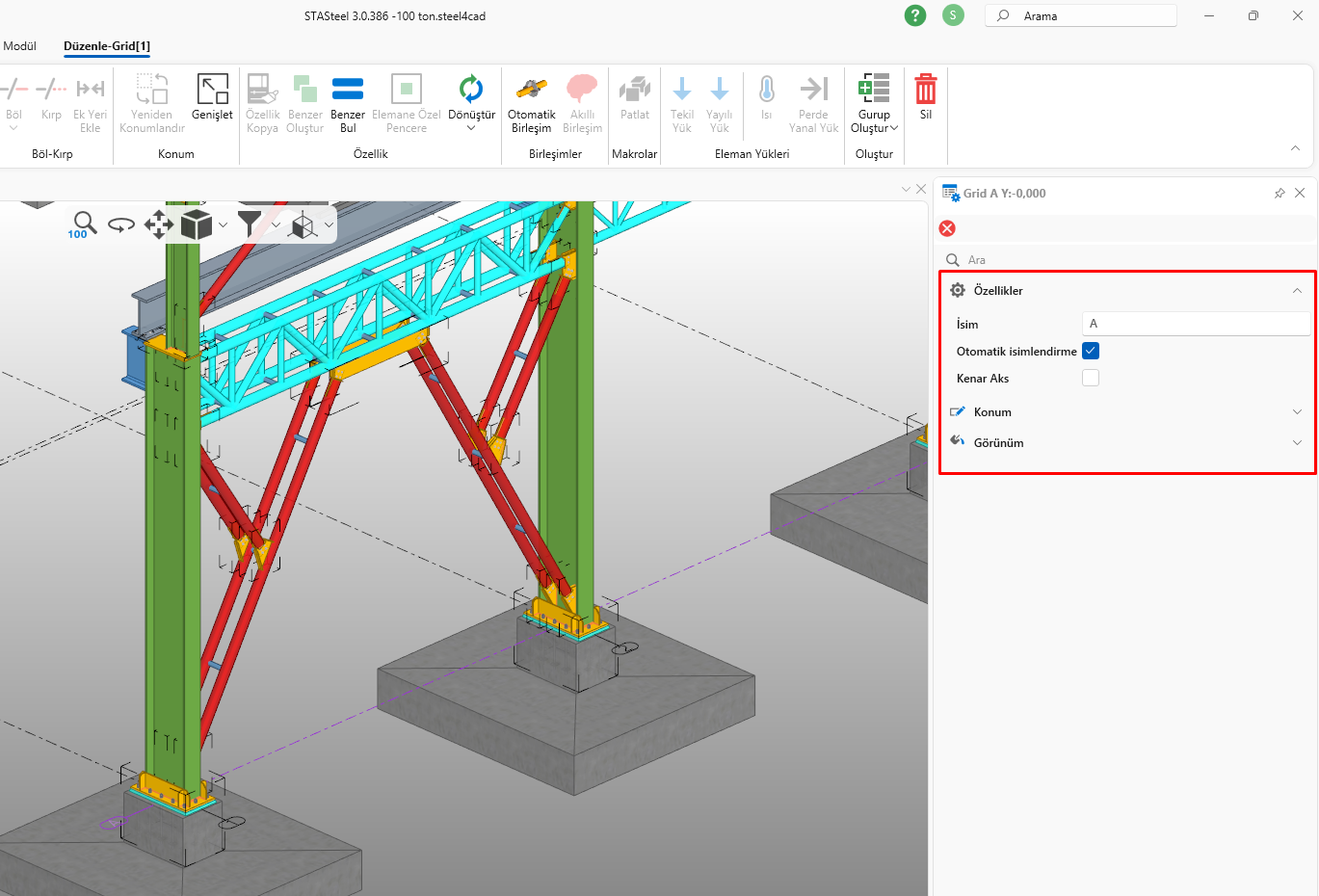This screenshot has width=1319, height=896.
Task: Uncheck Otomatik isimlendirme checkbox
Action: click(1091, 351)
